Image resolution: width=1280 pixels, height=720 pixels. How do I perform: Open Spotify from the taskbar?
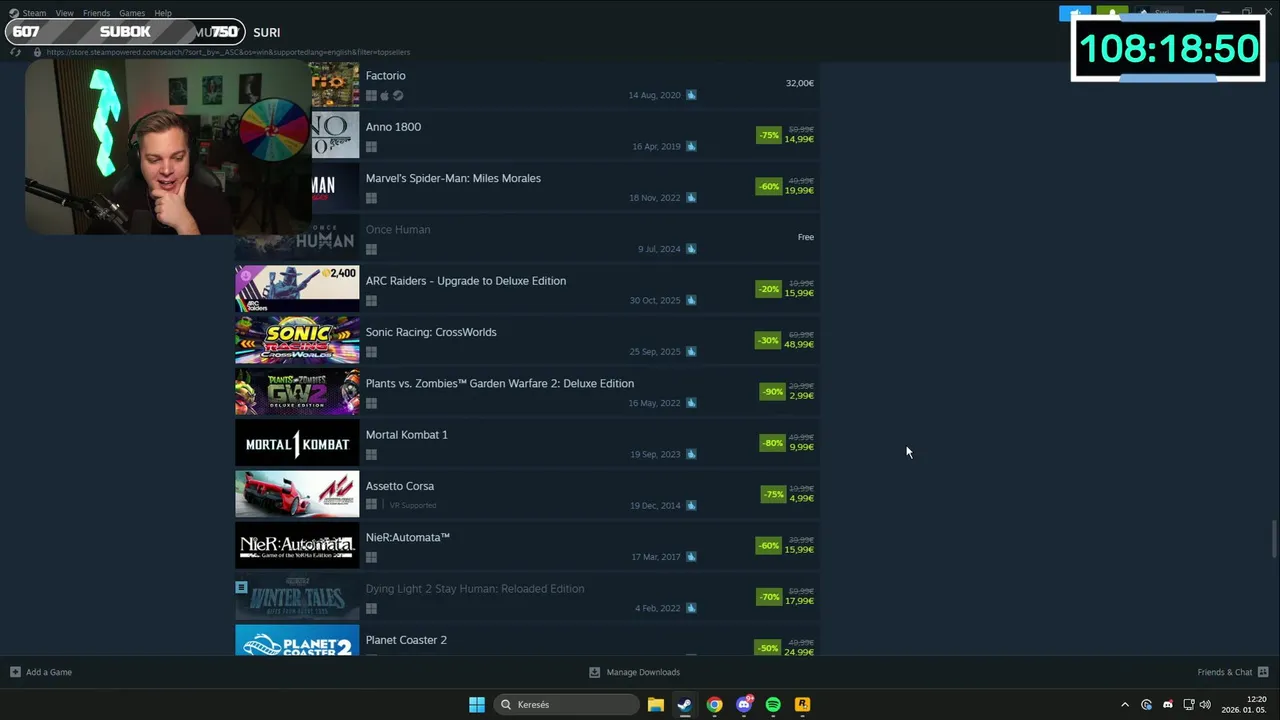(773, 704)
